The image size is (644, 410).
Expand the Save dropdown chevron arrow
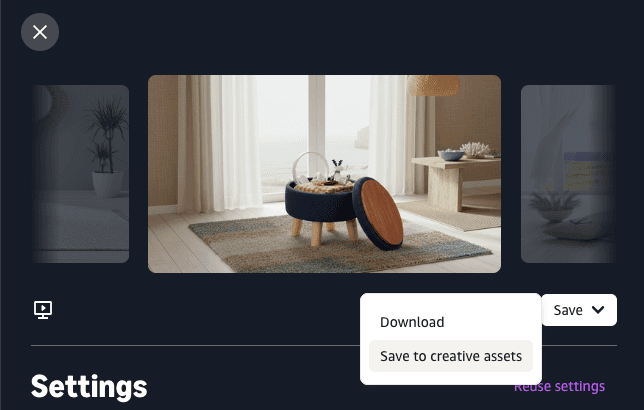pos(598,310)
